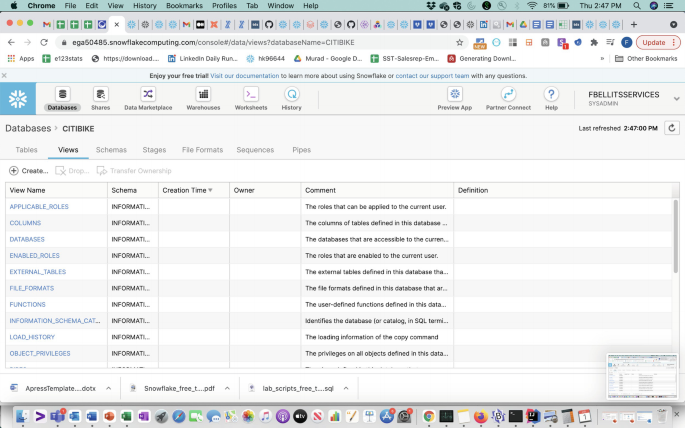Image resolution: width=685 pixels, height=428 pixels.
Task: Click the Preview App icon
Action: (x=454, y=95)
